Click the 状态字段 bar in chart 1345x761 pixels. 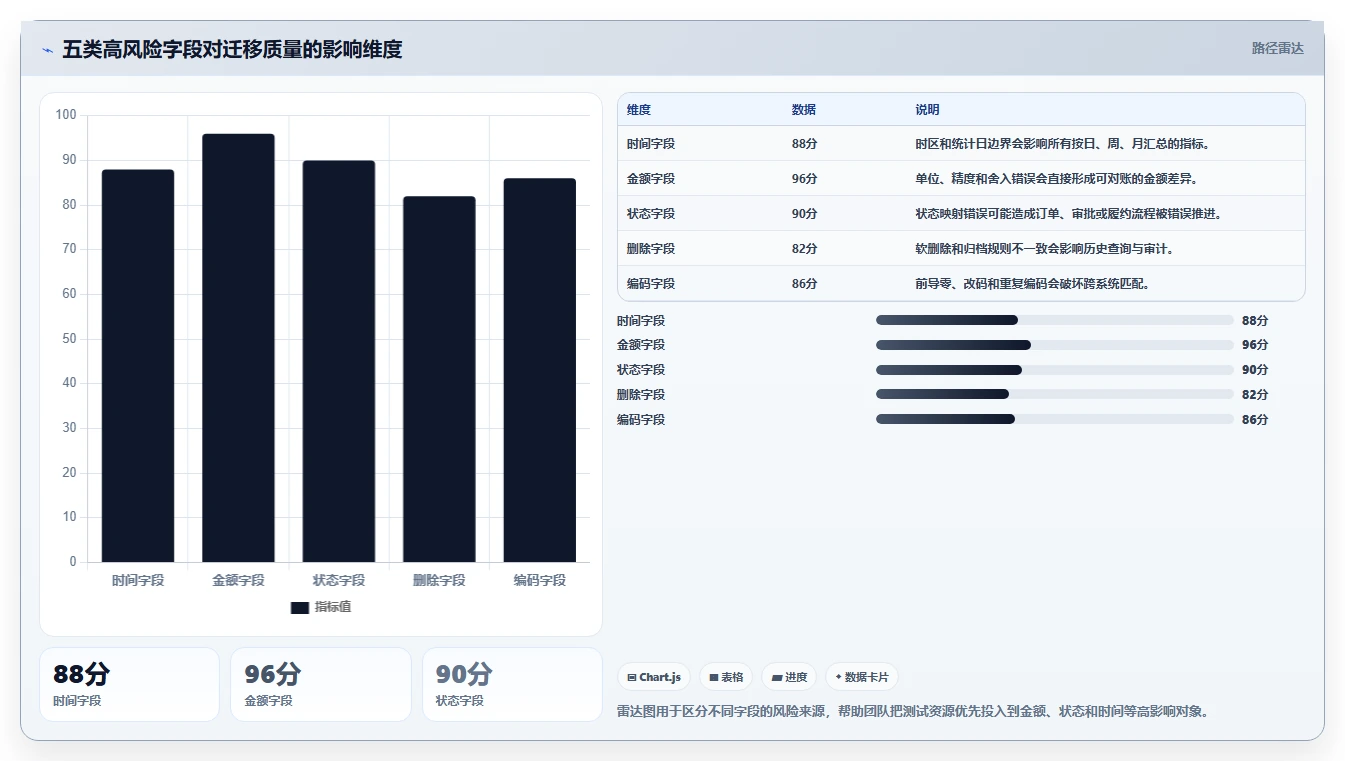pos(339,361)
